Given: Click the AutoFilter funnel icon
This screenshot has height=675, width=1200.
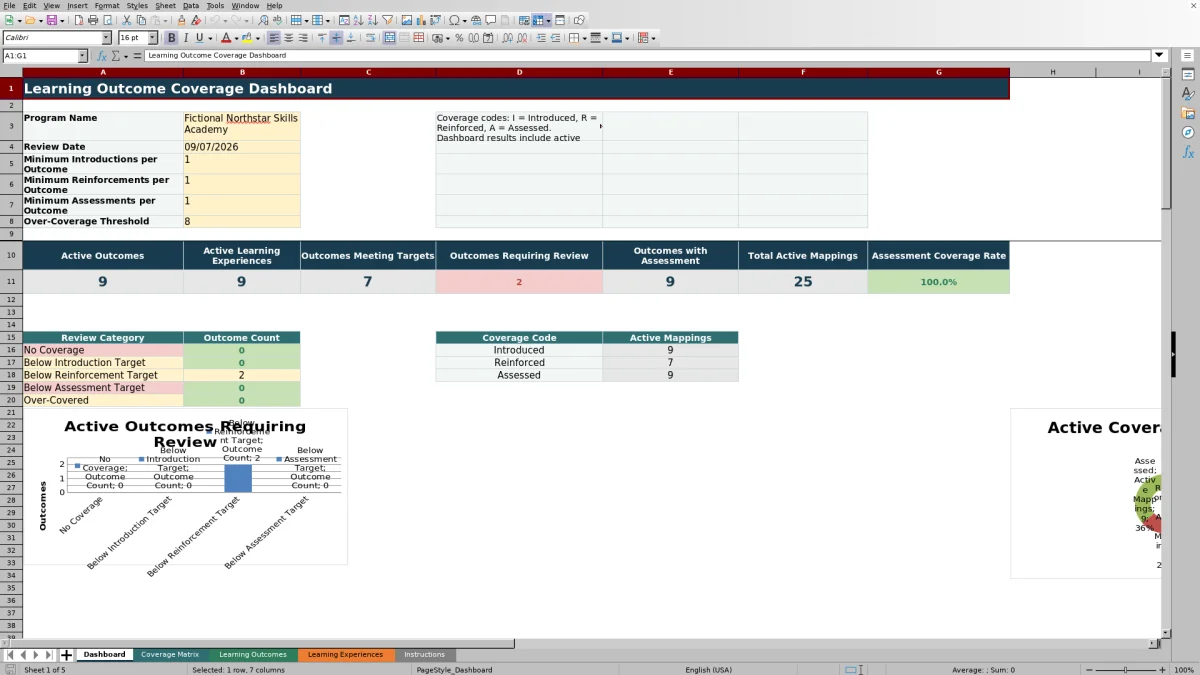Looking at the screenshot, I should pyautogui.click(x=387, y=20).
